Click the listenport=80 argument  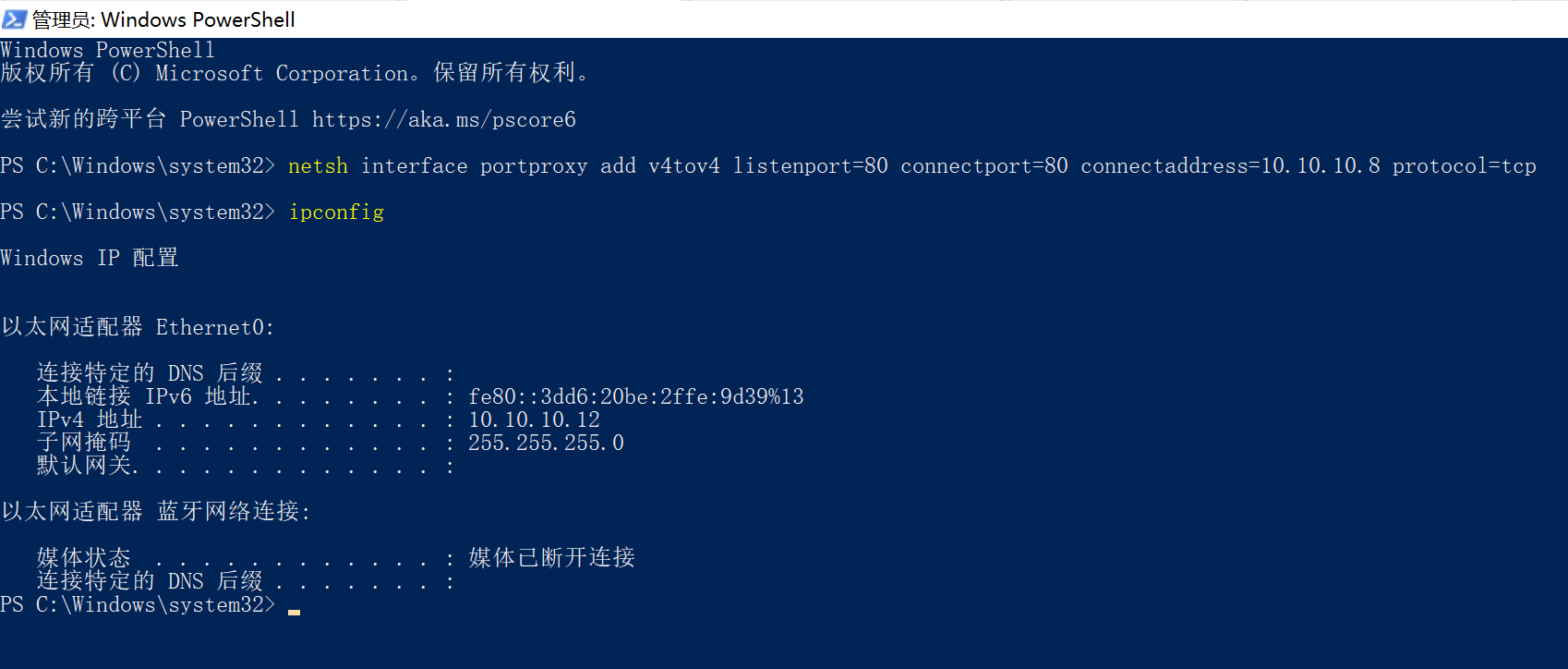coord(810,166)
